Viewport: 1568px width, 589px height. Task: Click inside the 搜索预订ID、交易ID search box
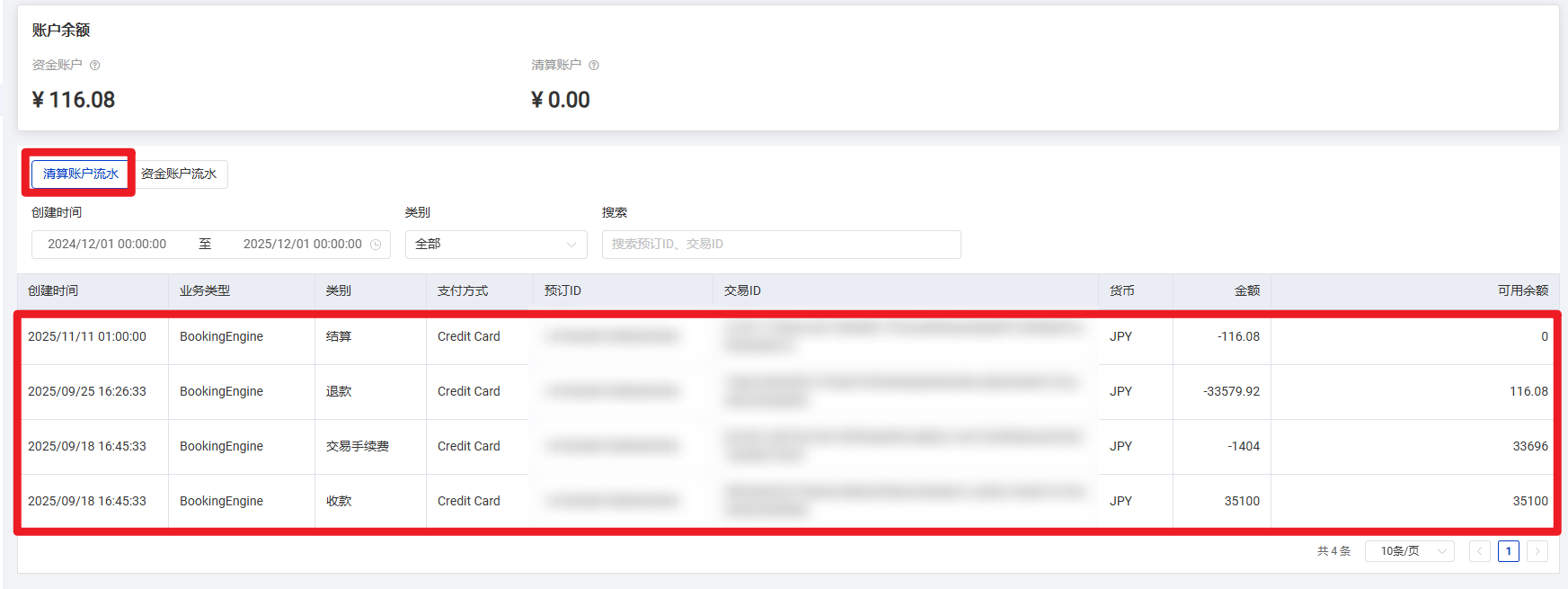coord(780,244)
